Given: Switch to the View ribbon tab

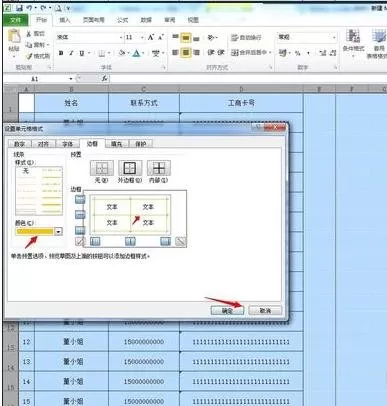Looking at the screenshot, I should [x=193, y=20].
